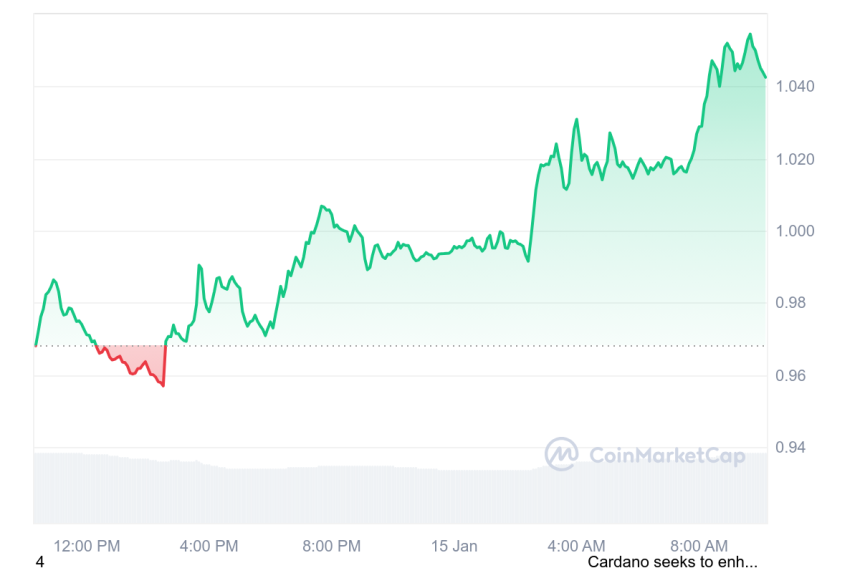Click the gray volume area below the chart

(x=300, y=495)
